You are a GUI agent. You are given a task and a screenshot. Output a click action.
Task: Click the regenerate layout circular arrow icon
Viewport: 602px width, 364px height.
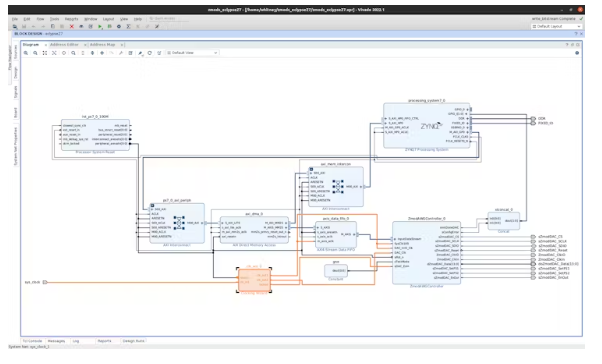pos(150,53)
